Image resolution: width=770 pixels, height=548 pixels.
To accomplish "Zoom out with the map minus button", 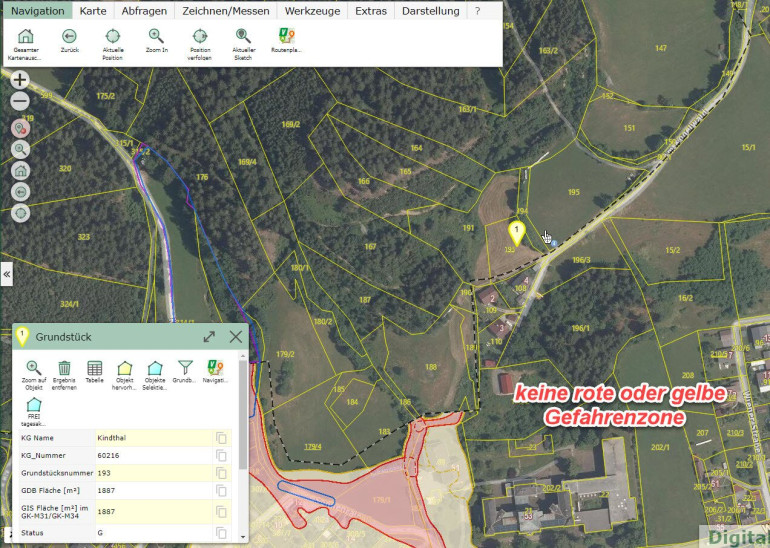I will [20, 101].
